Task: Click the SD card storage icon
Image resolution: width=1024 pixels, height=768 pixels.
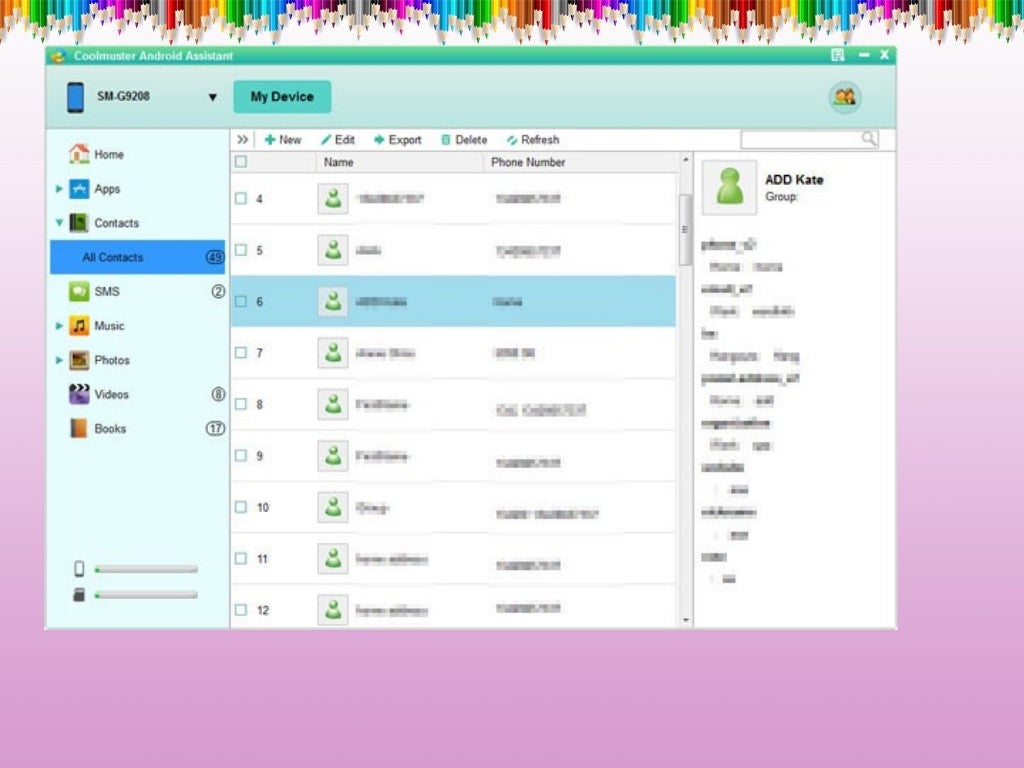Action: click(x=79, y=594)
